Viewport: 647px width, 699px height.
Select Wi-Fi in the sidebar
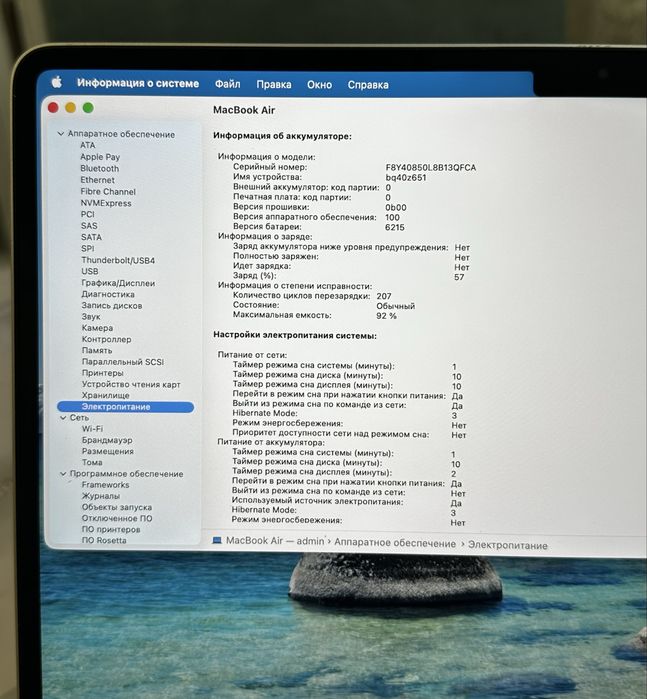click(x=92, y=429)
